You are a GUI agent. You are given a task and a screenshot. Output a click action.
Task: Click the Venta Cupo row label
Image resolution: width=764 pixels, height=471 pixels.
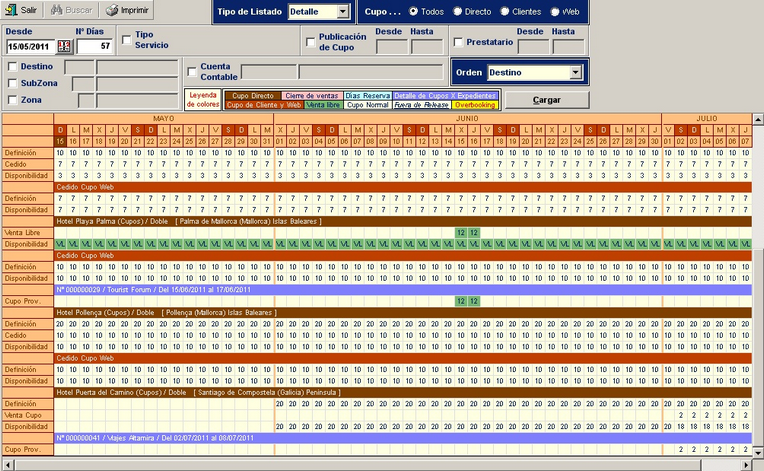click(x=28, y=415)
